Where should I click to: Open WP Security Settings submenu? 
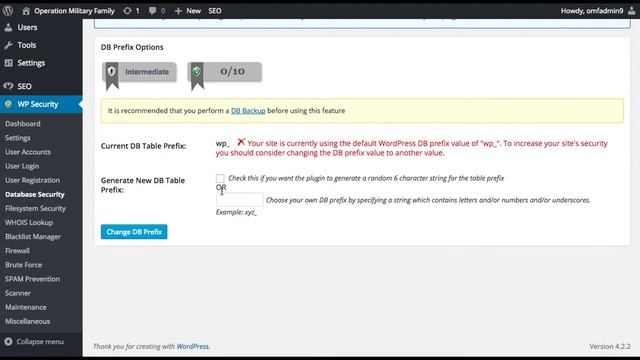click(18, 138)
